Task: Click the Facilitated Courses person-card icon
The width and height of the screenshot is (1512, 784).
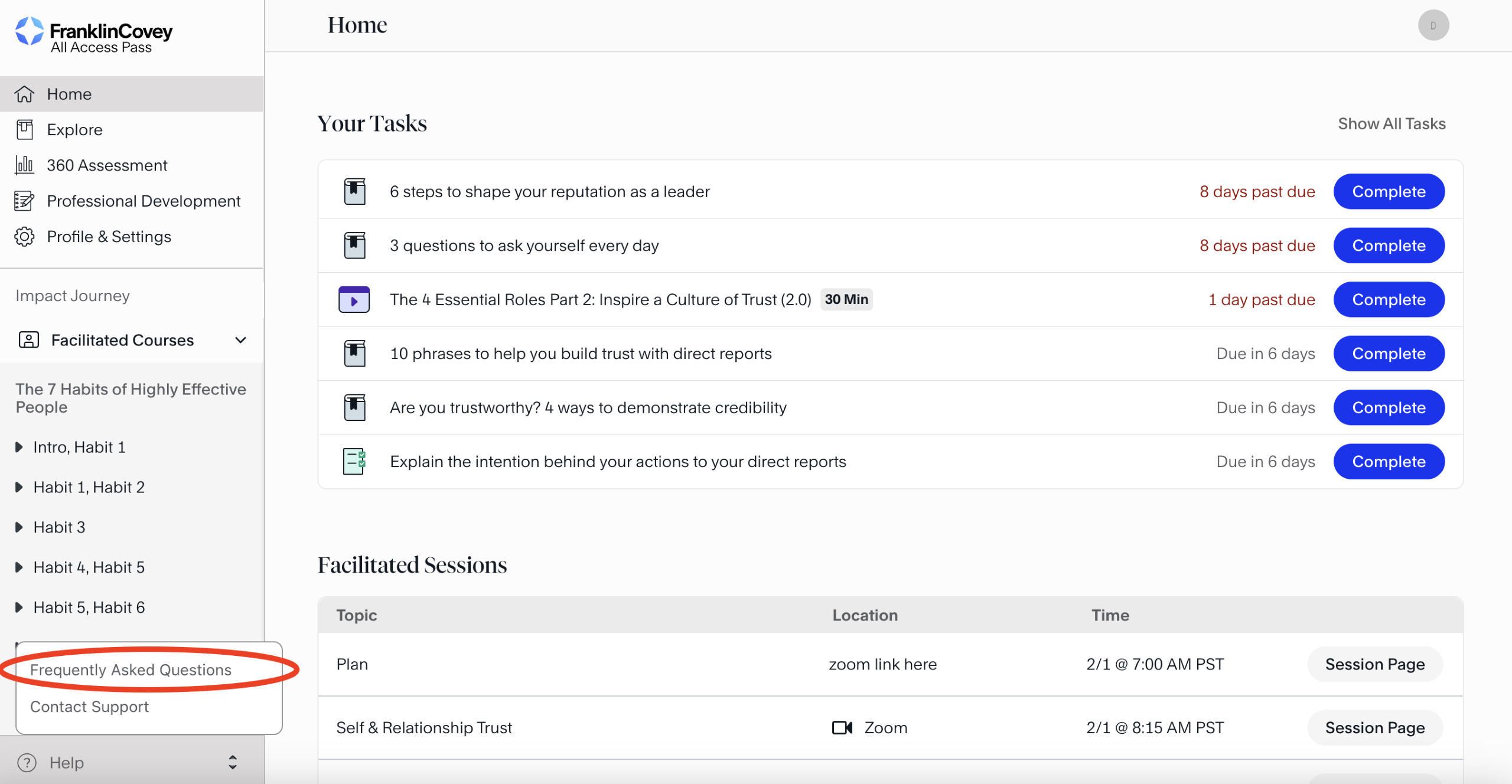Action: 29,340
